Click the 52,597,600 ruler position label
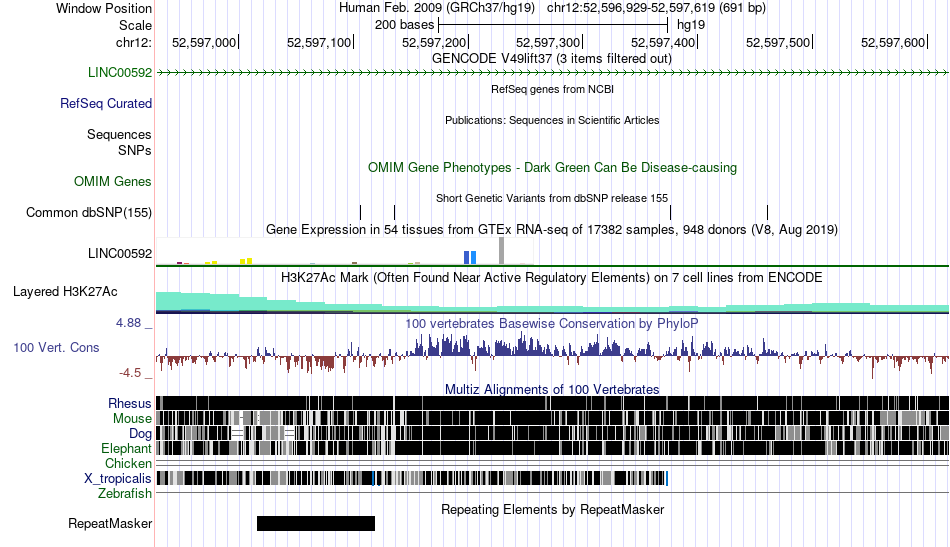Viewport: 950px width, 547px height. pyautogui.click(x=893, y=42)
